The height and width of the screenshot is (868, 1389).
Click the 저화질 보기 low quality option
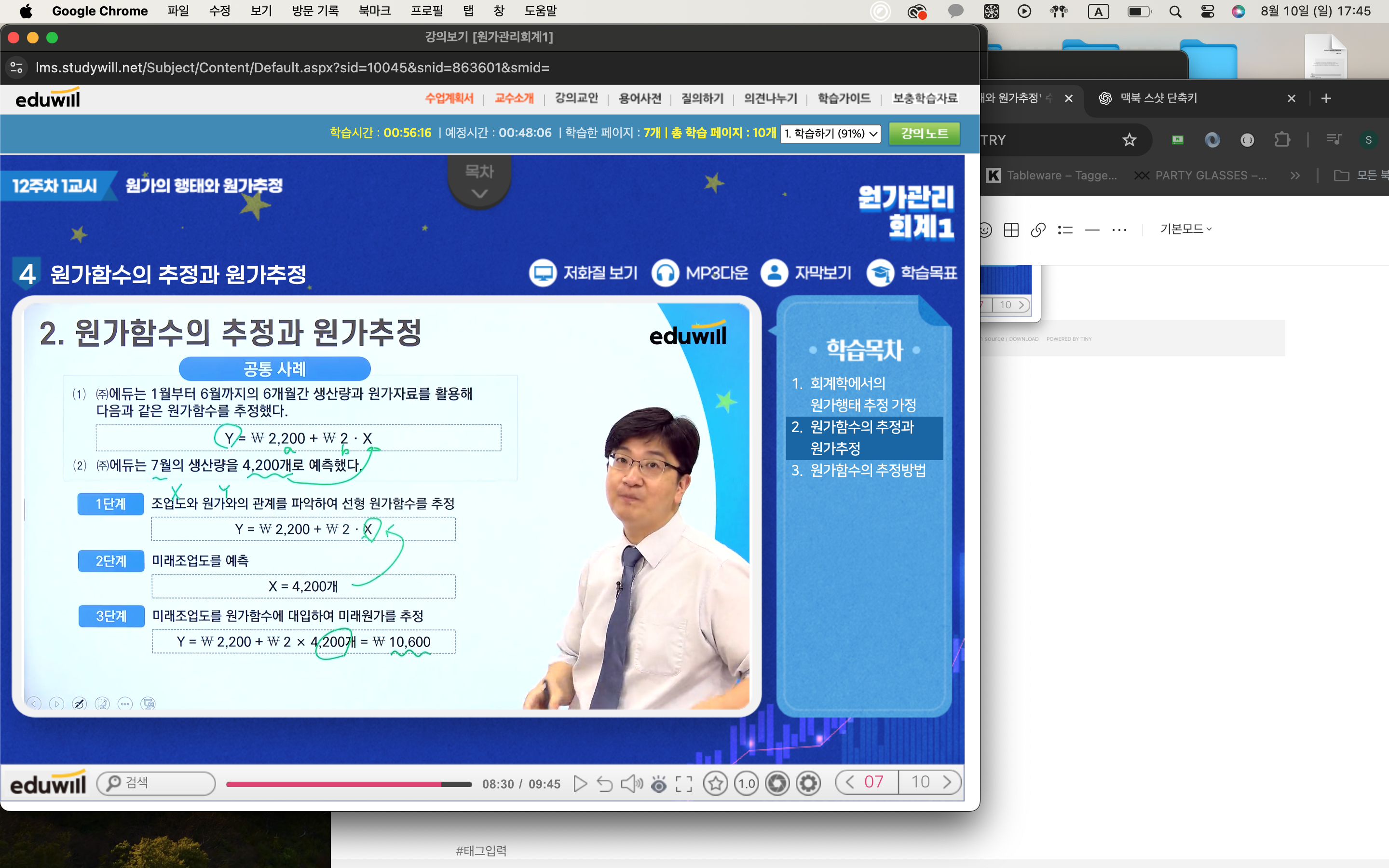coord(583,272)
